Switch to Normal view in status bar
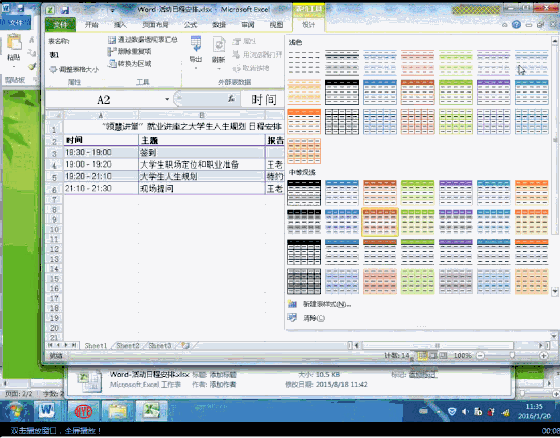This screenshot has width=560, height=438. point(422,355)
